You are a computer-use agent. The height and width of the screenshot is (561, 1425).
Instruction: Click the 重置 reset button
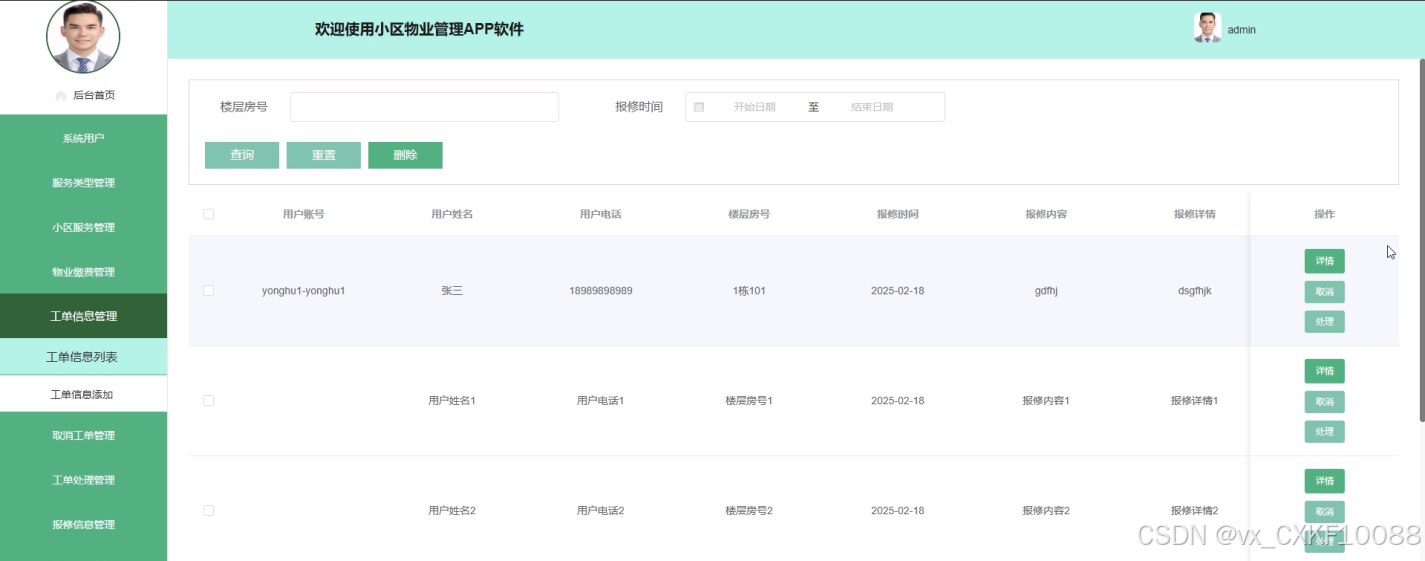coord(323,155)
